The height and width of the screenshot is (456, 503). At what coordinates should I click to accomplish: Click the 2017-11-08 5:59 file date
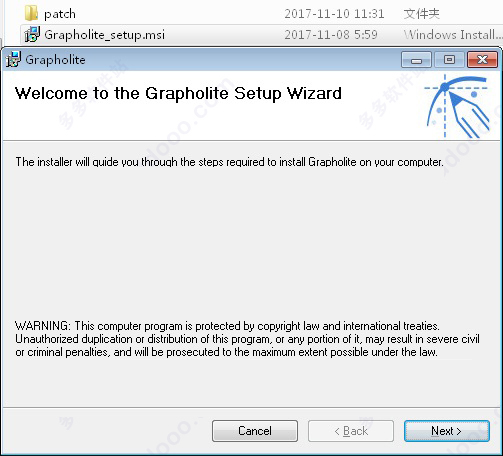[331, 35]
